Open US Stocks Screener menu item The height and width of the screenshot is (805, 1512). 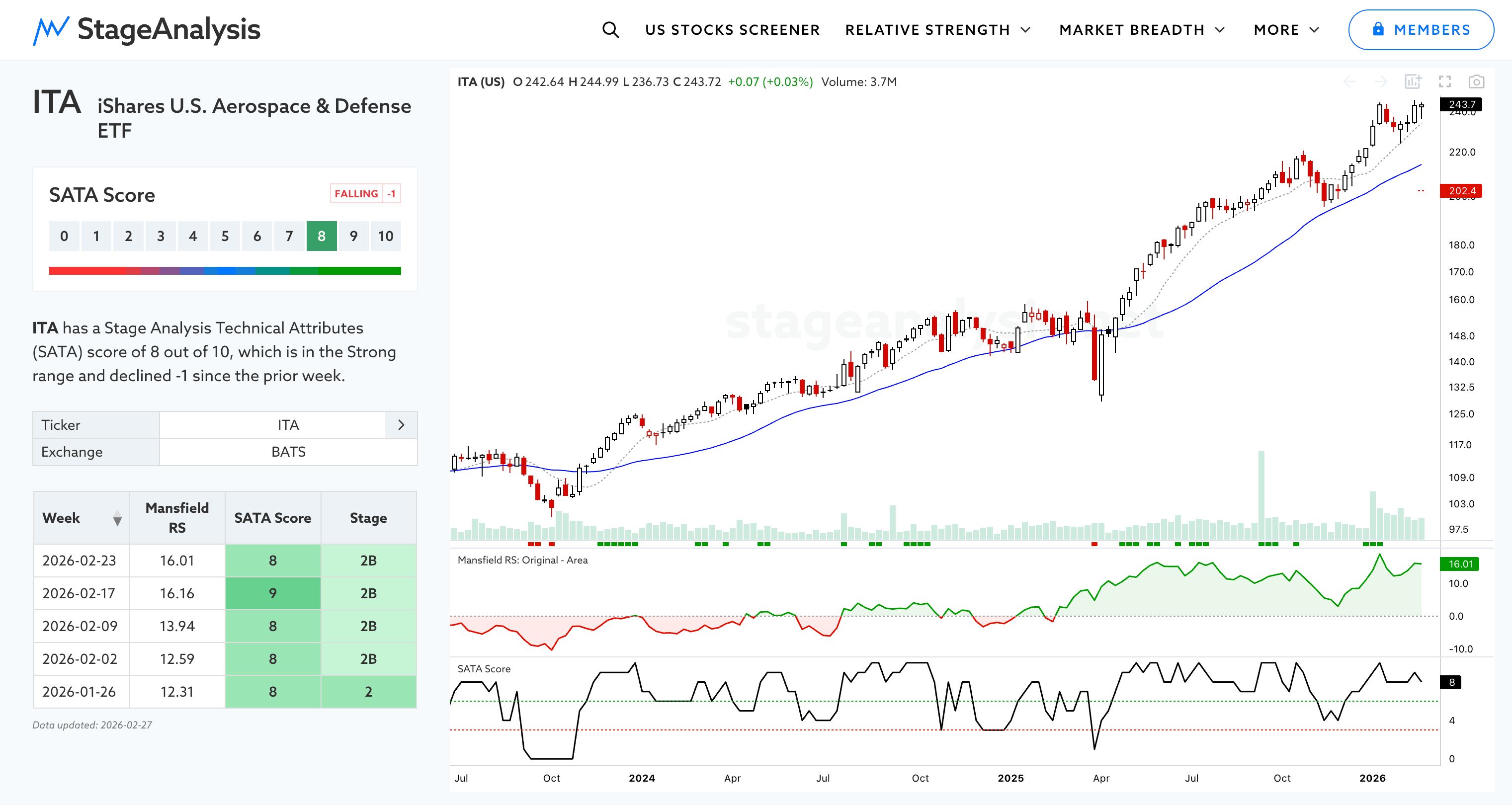coord(732,30)
